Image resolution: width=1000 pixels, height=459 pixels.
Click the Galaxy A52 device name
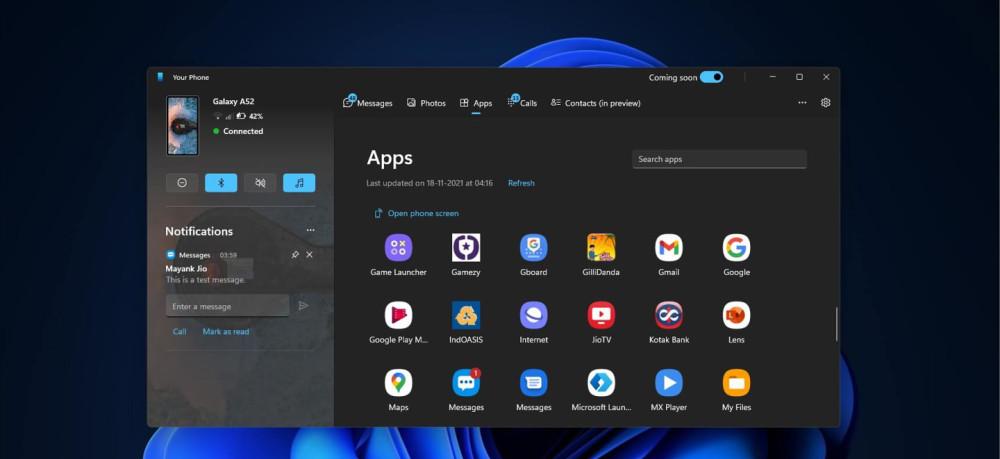233,101
